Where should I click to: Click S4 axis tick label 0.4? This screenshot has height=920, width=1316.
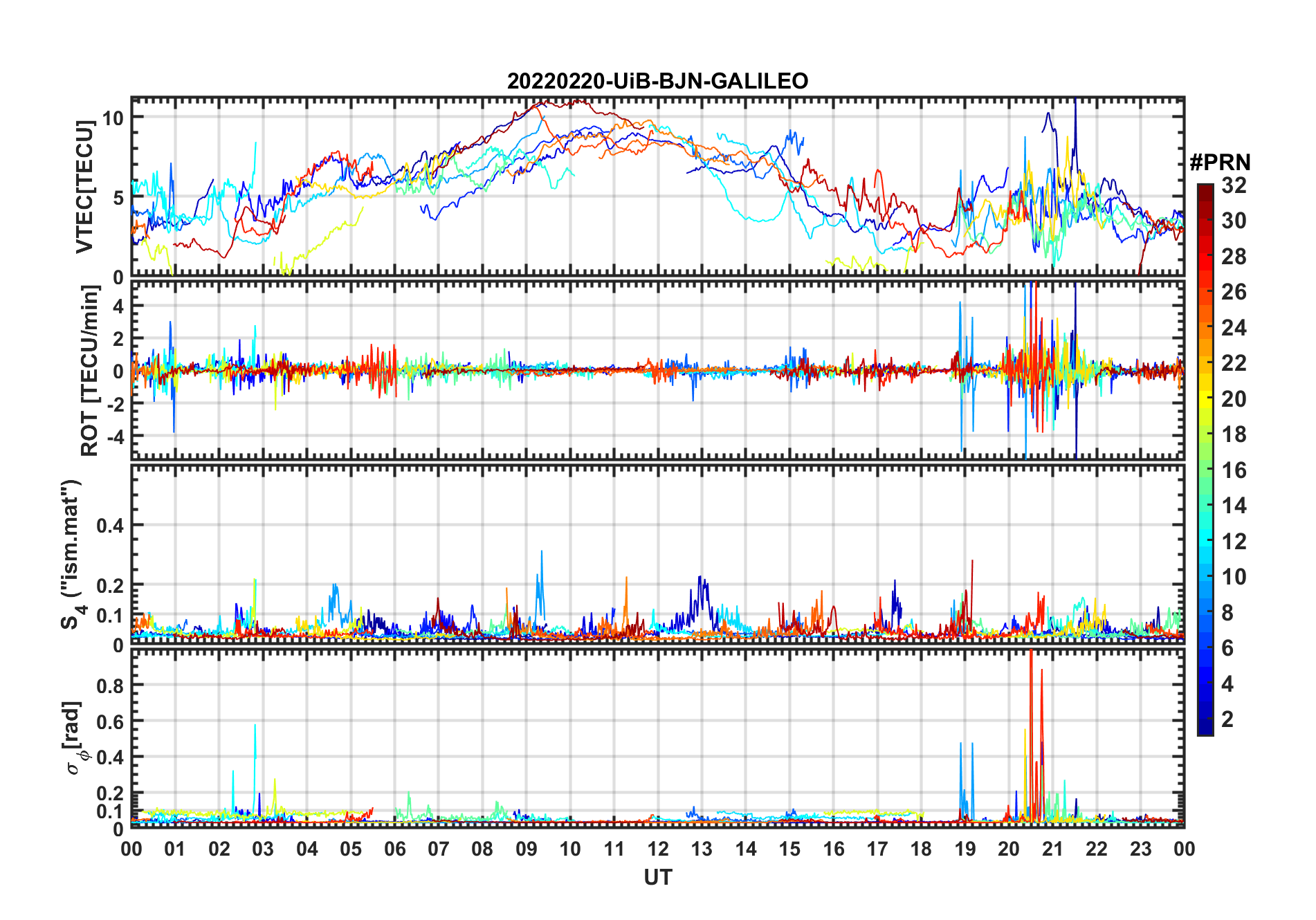(x=110, y=526)
